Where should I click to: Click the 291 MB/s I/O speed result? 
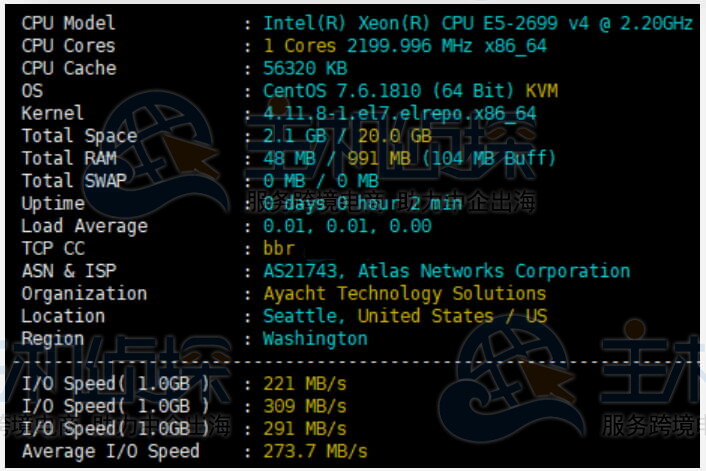click(305, 428)
